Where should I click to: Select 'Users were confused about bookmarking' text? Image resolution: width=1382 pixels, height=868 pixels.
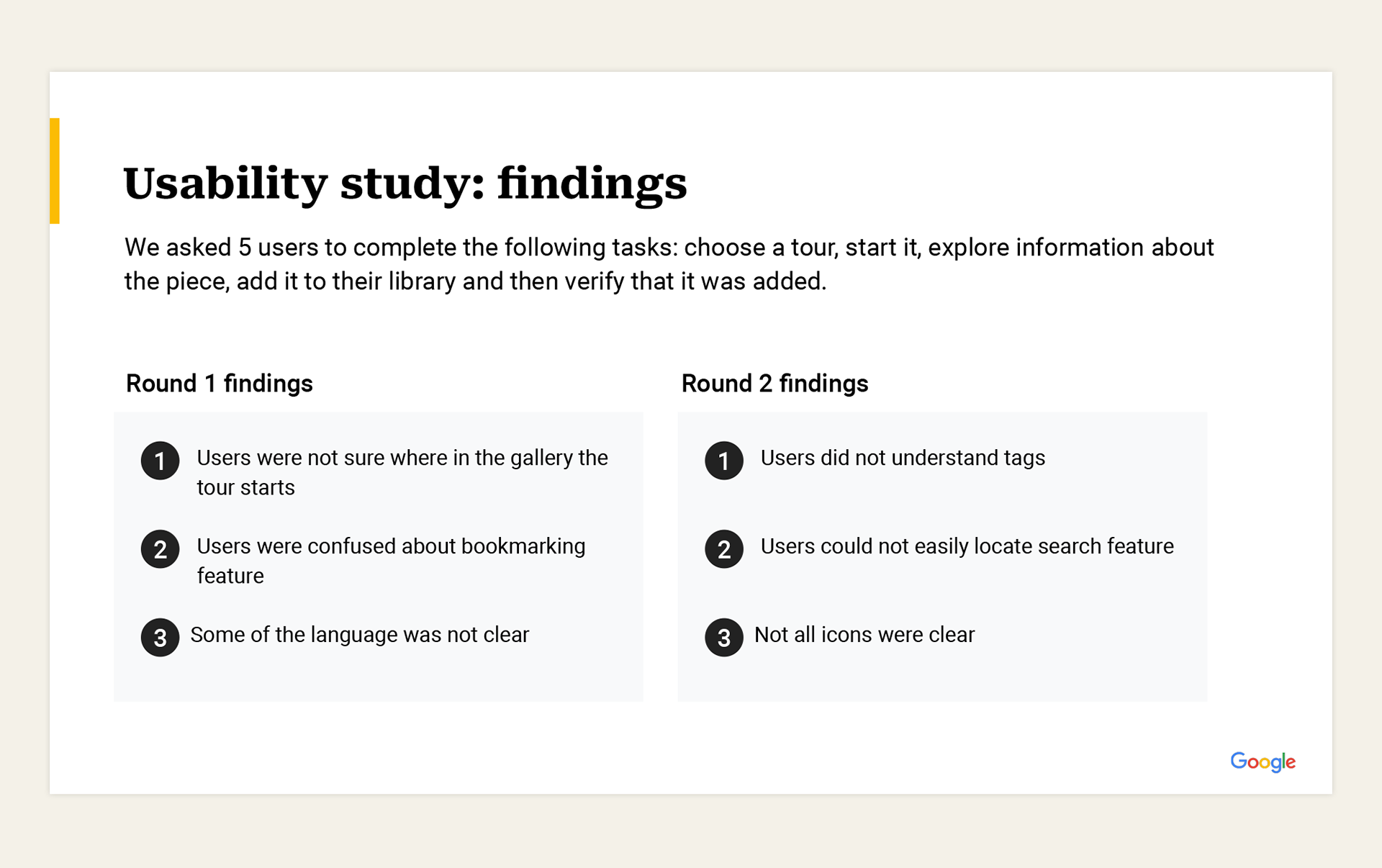(x=392, y=561)
